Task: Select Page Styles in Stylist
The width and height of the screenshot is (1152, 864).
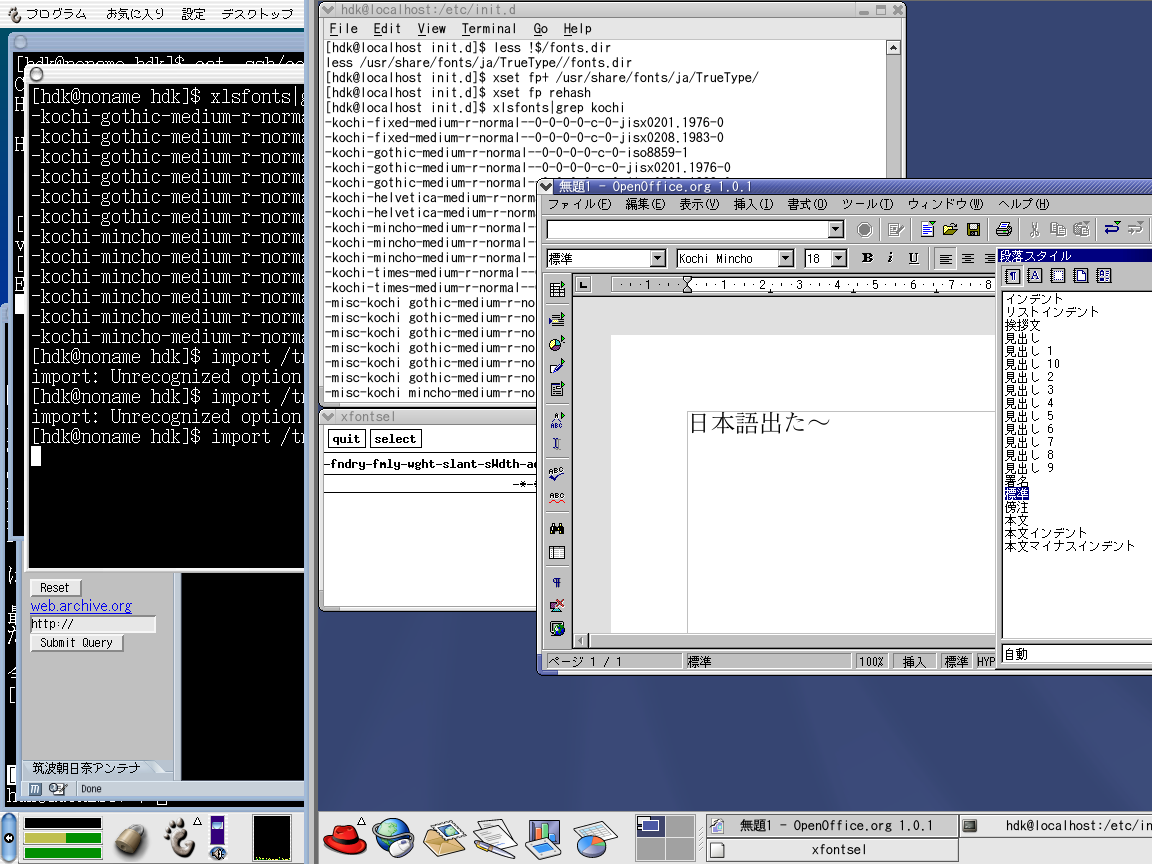Action: click(1080, 276)
